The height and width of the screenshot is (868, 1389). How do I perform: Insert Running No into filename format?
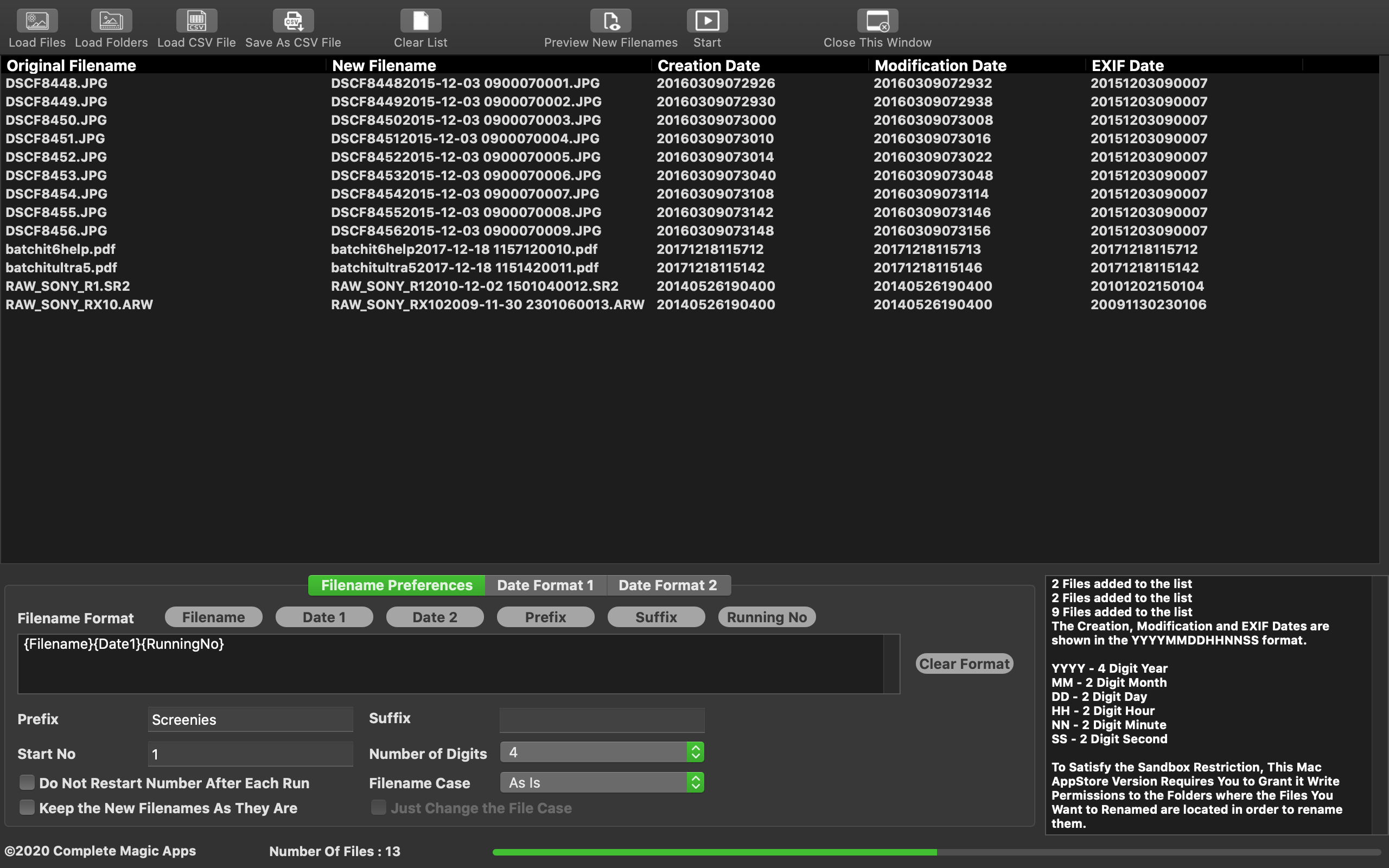click(766, 617)
